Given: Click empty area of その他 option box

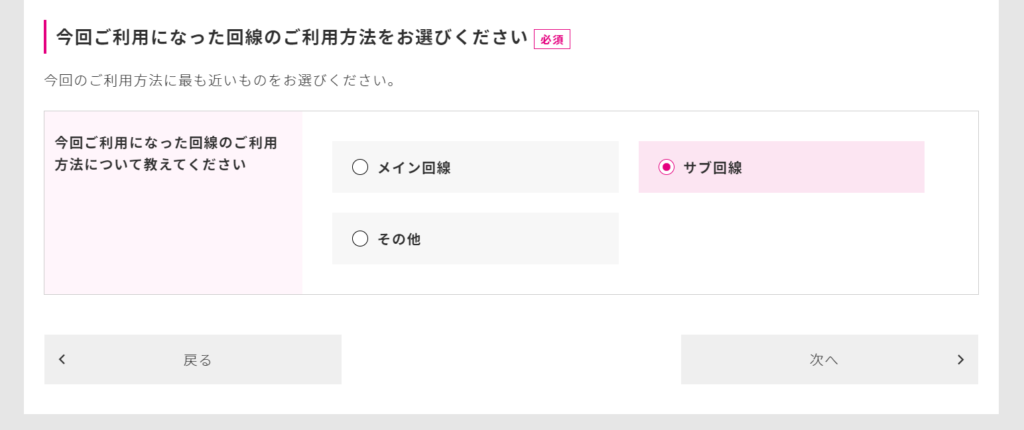Looking at the screenshot, I should (522, 239).
